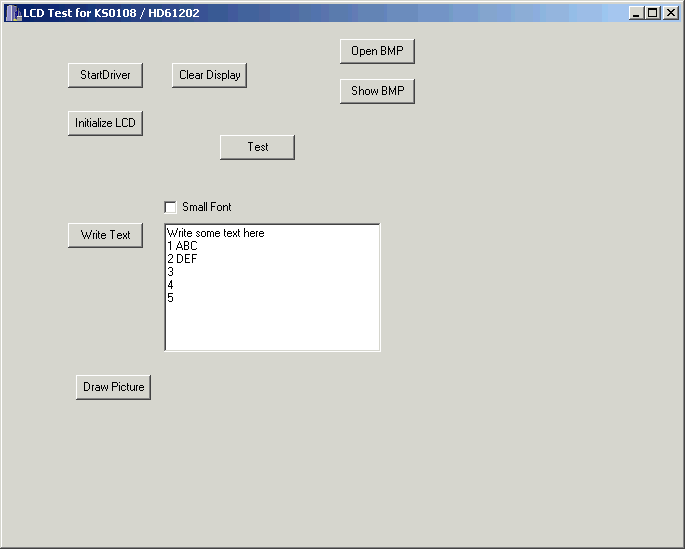This screenshot has height=549, width=685.
Task: Run the Test button
Action: [x=257, y=147]
